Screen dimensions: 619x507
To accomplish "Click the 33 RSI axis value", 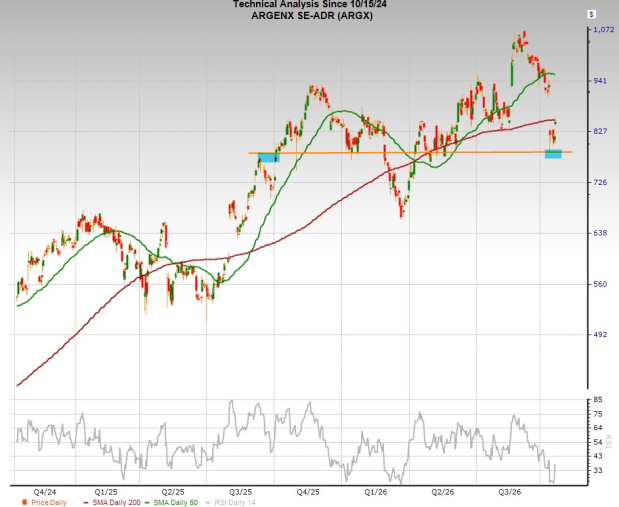I will tap(598, 470).
